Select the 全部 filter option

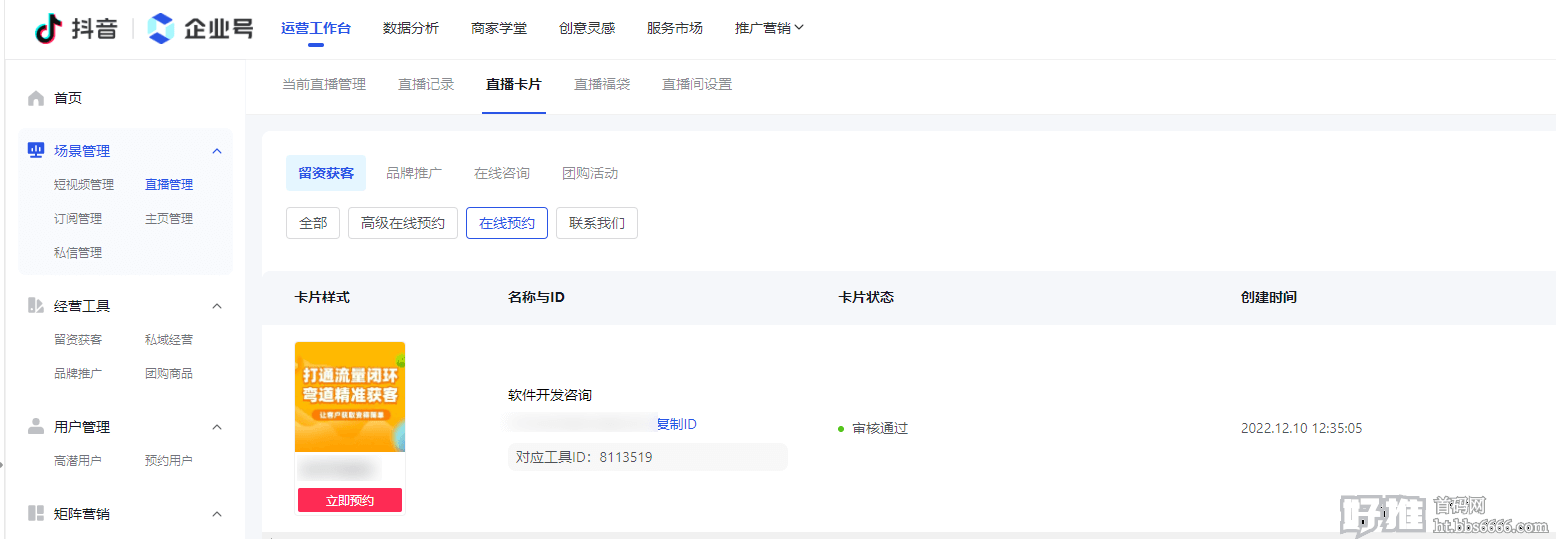pos(313,223)
